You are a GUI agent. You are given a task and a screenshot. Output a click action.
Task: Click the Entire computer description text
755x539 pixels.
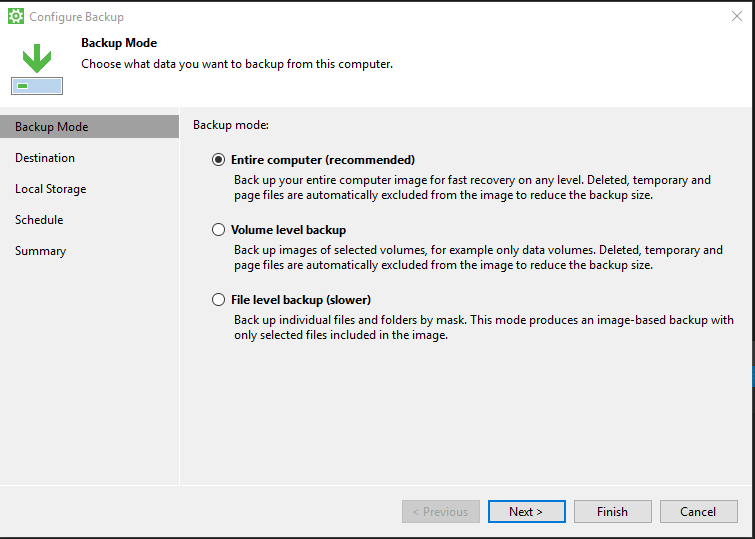472,188
